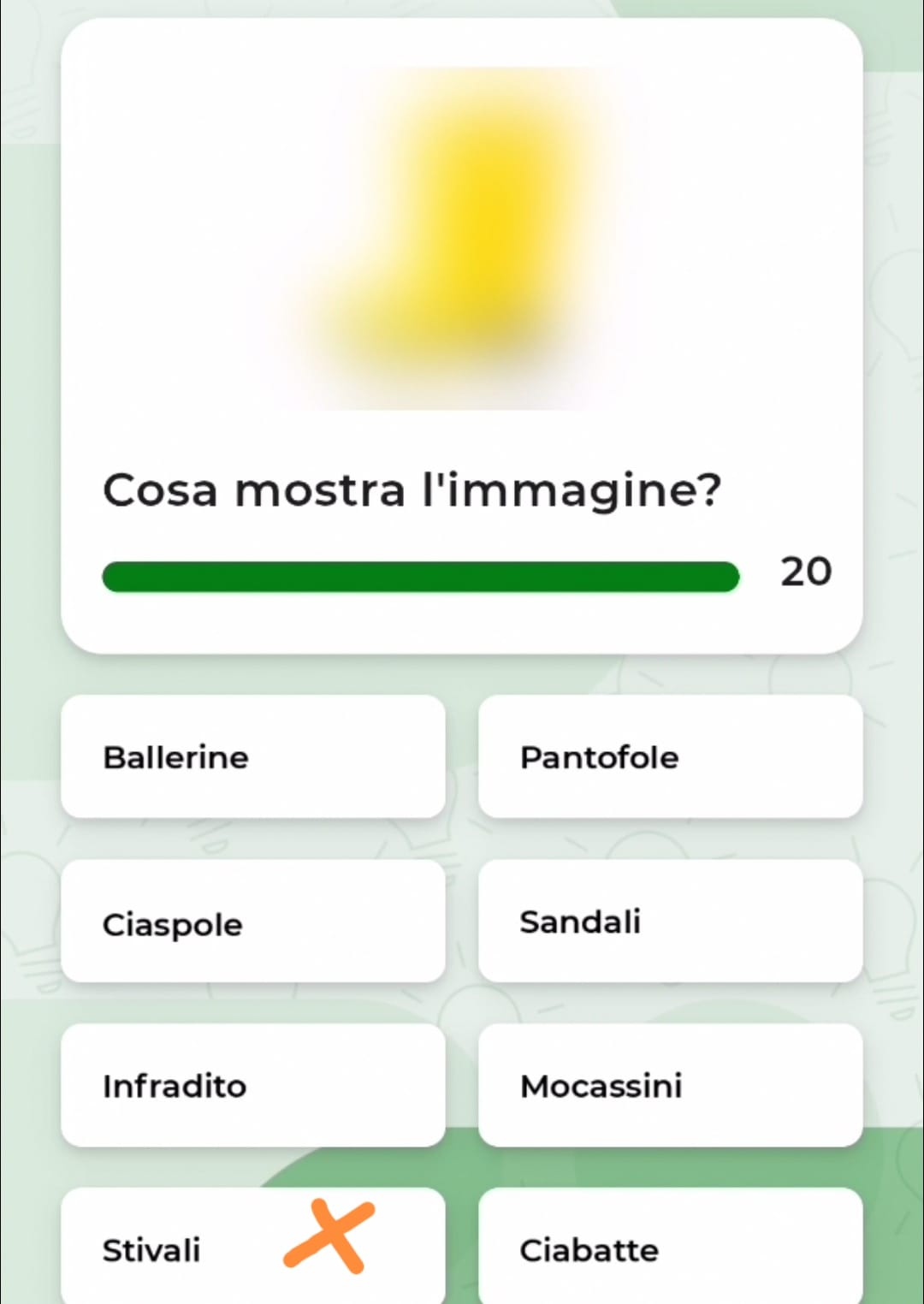This screenshot has width=924, height=1304.
Task: Click the question text "Cosa mostra l'immagine?"
Action: point(412,491)
